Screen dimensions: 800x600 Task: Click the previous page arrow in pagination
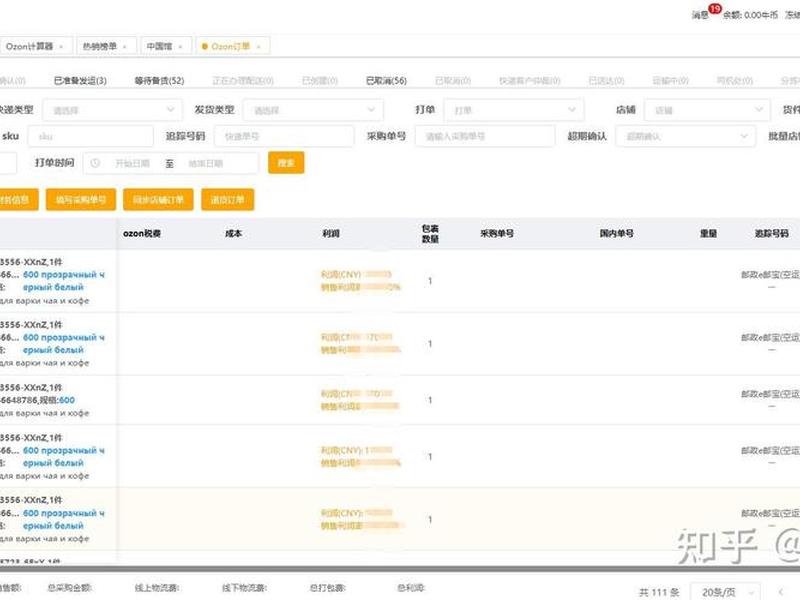pyautogui.click(x=781, y=592)
